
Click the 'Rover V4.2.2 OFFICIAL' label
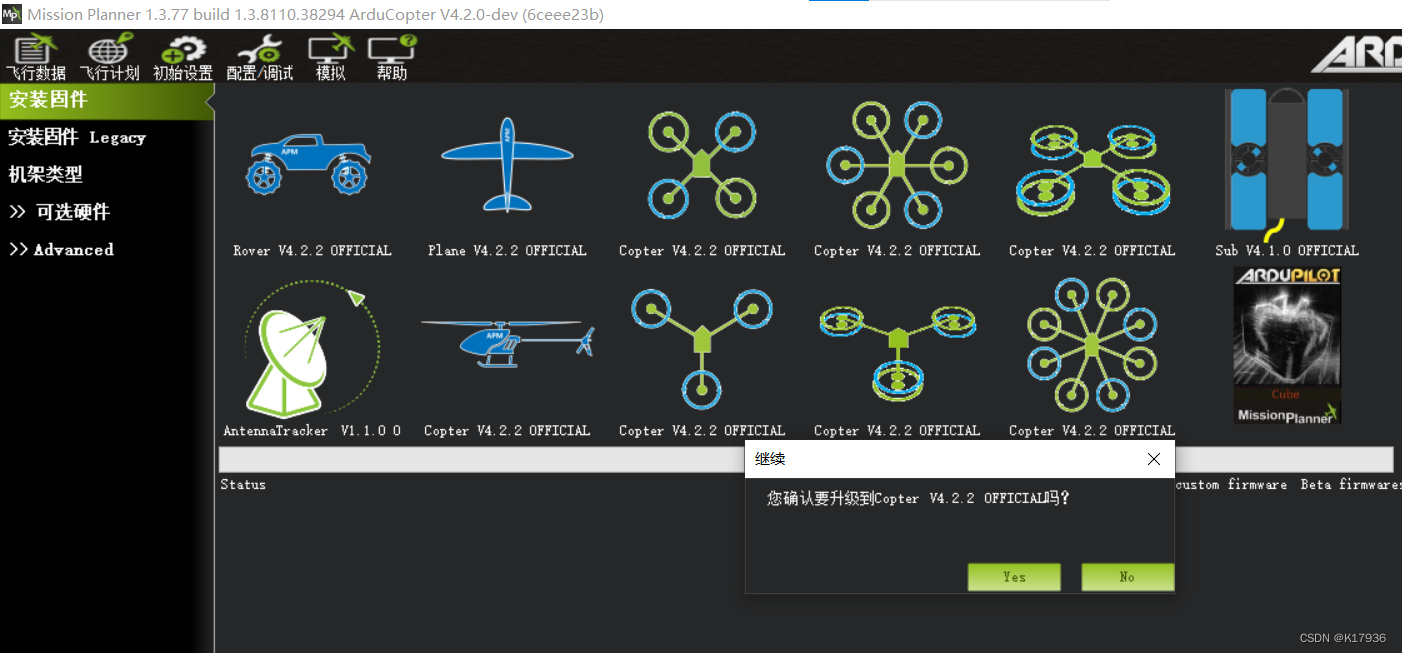[312, 251]
